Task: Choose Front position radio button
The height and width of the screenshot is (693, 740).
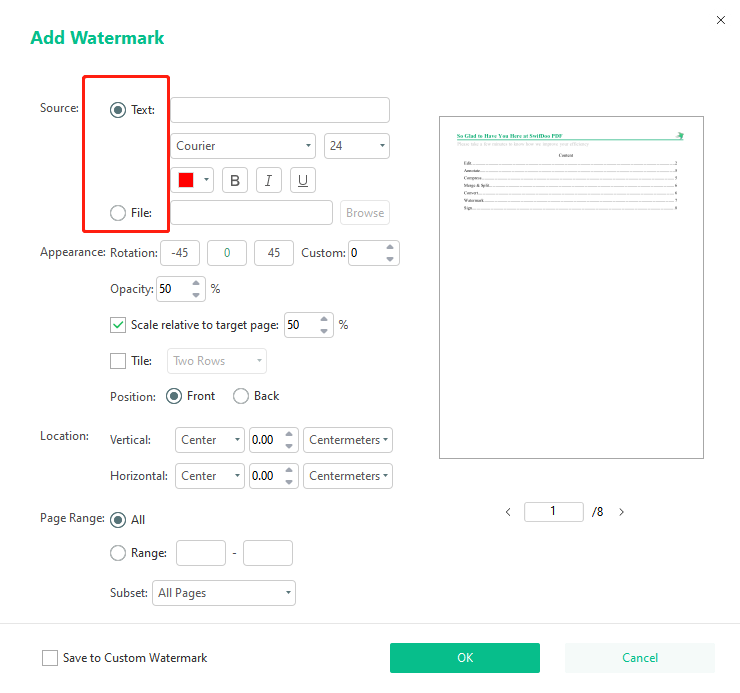Action: click(174, 396)
